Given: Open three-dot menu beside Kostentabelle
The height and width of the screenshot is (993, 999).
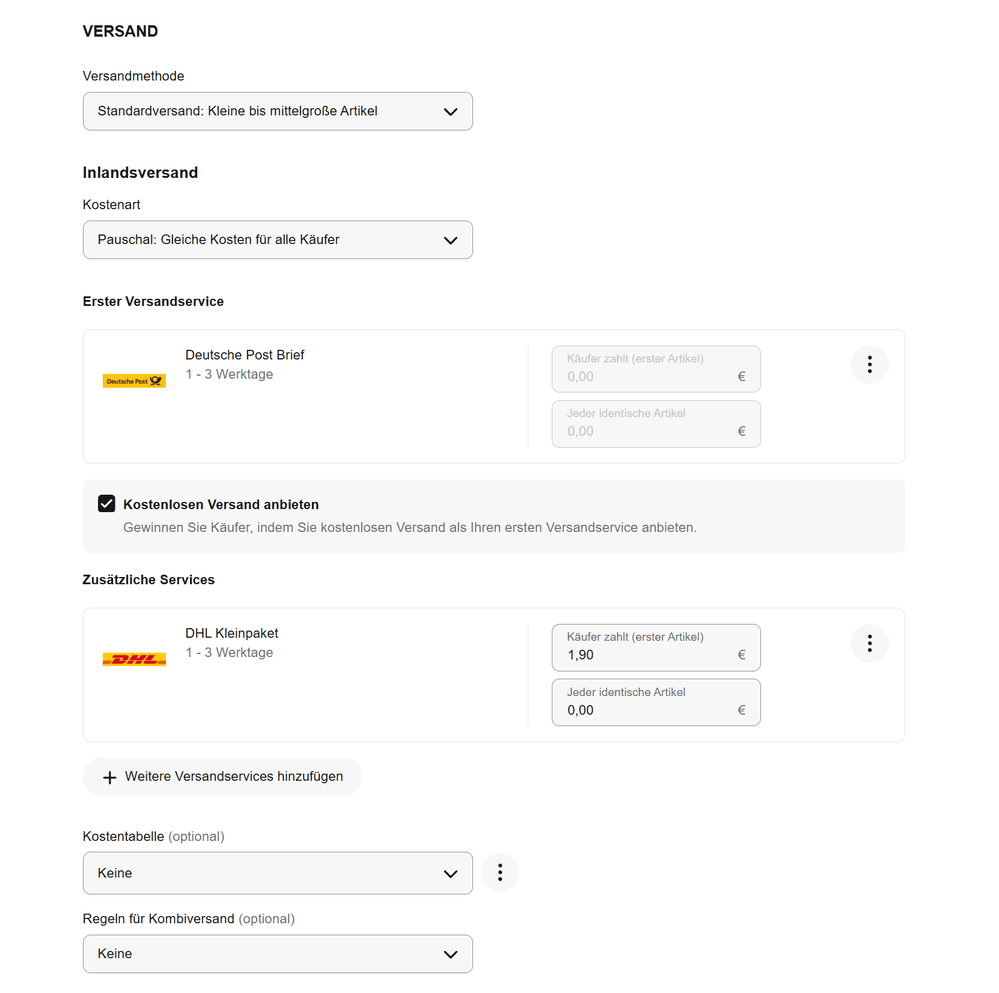Looking at the screenshot, I should [x=500, y=873].
